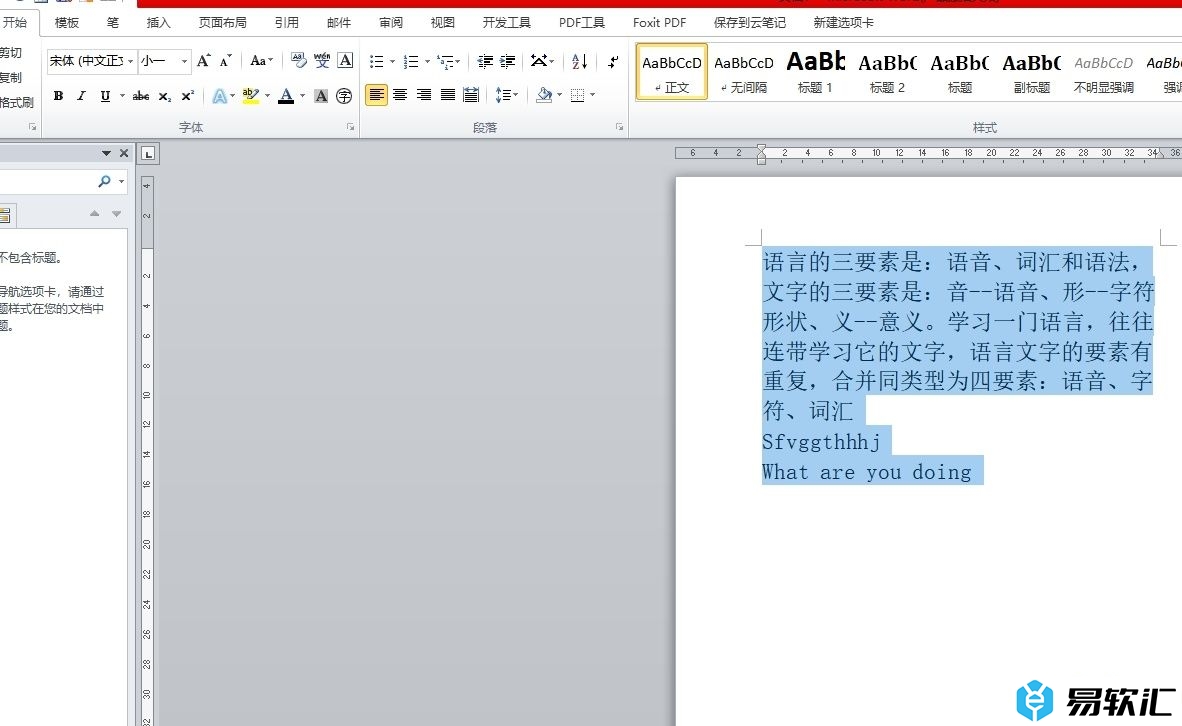
Task: Toggle bold formatting
Action: 58,96
